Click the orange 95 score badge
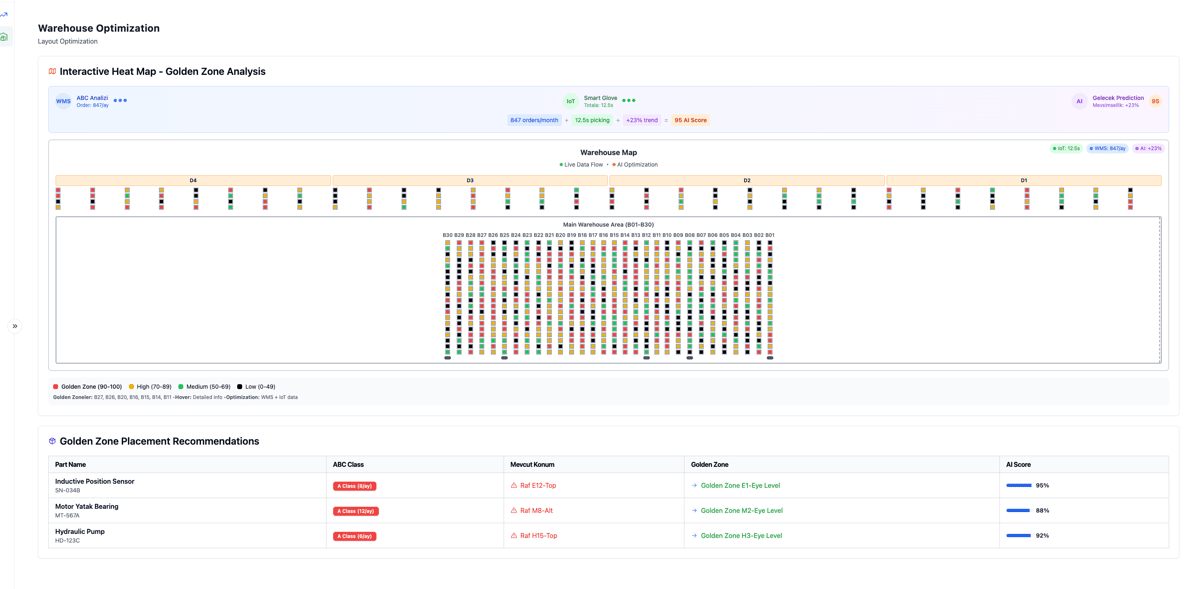 click(1155, 101)
